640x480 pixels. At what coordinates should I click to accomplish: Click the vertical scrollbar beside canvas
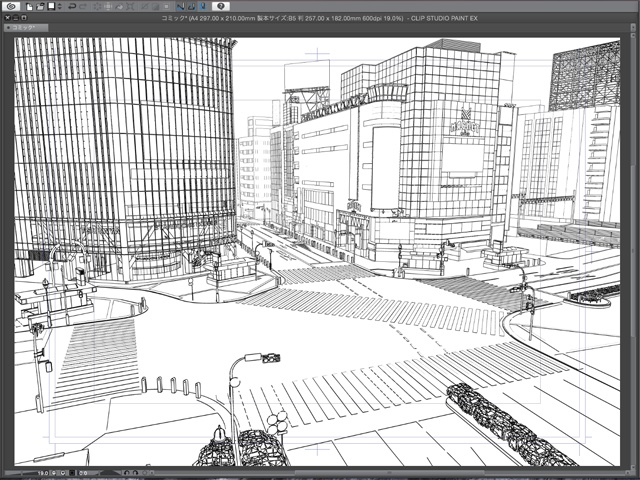pos(633,251)
